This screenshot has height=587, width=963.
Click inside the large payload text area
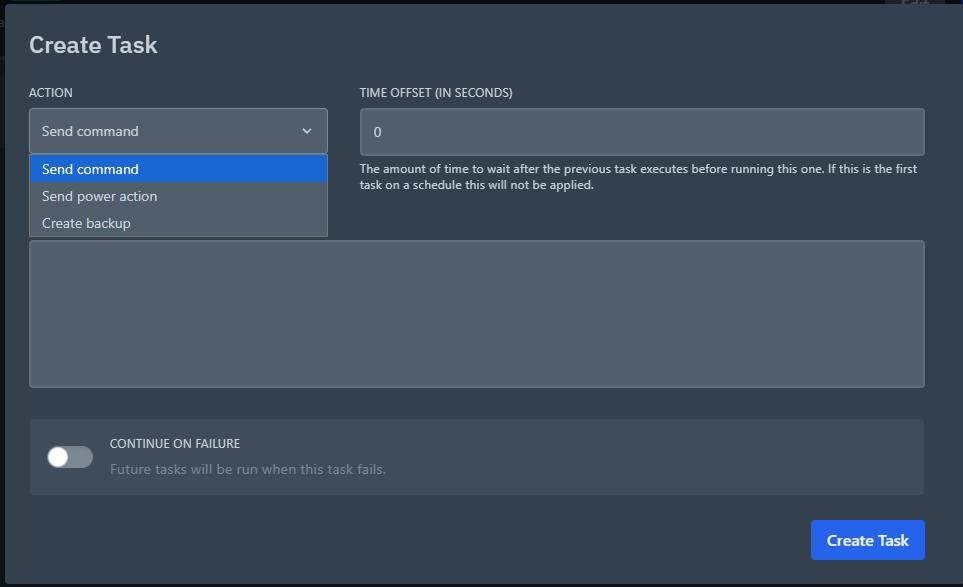coord(476,313)
